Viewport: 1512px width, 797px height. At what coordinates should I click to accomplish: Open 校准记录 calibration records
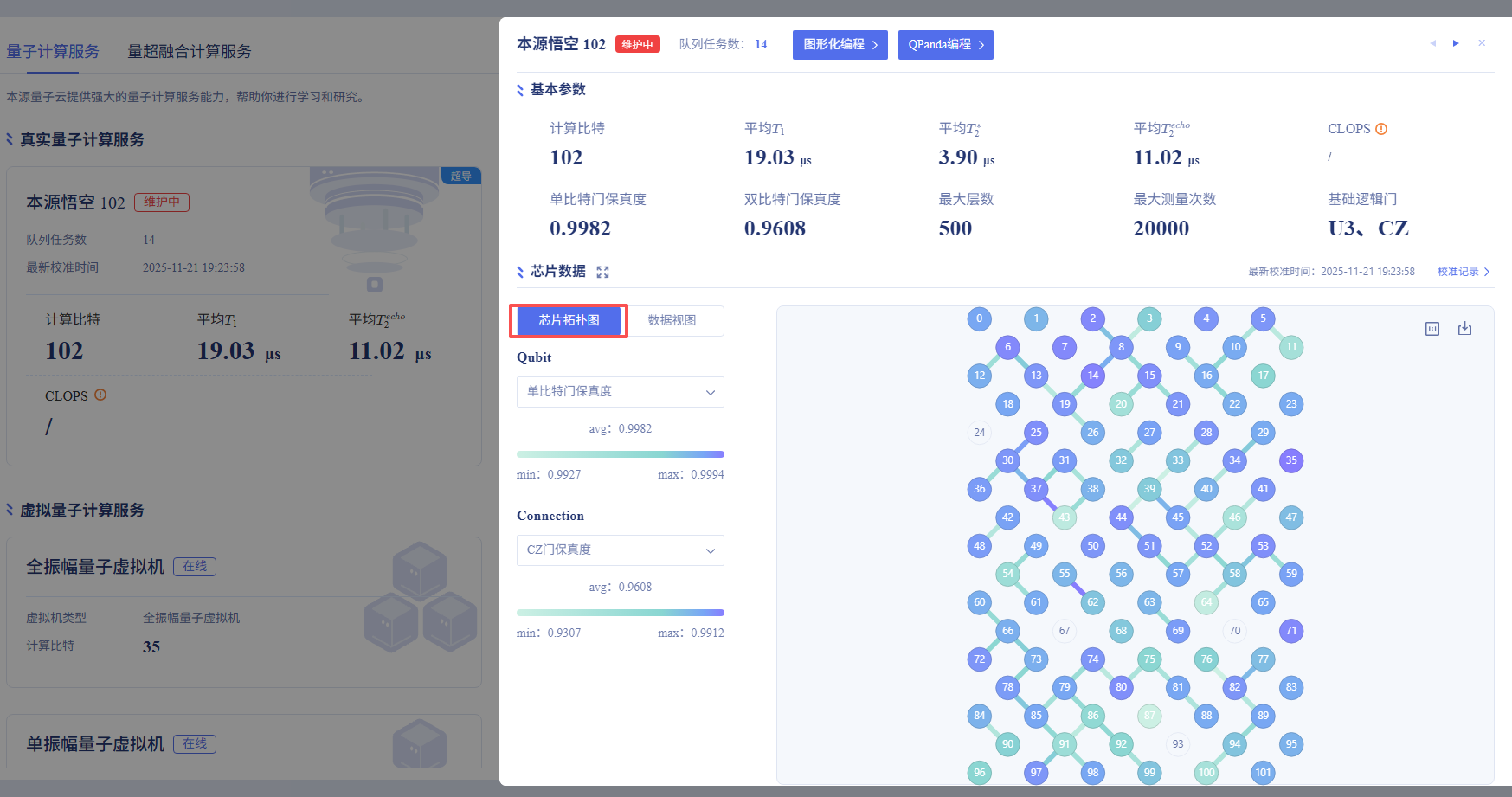point(1463,272)
